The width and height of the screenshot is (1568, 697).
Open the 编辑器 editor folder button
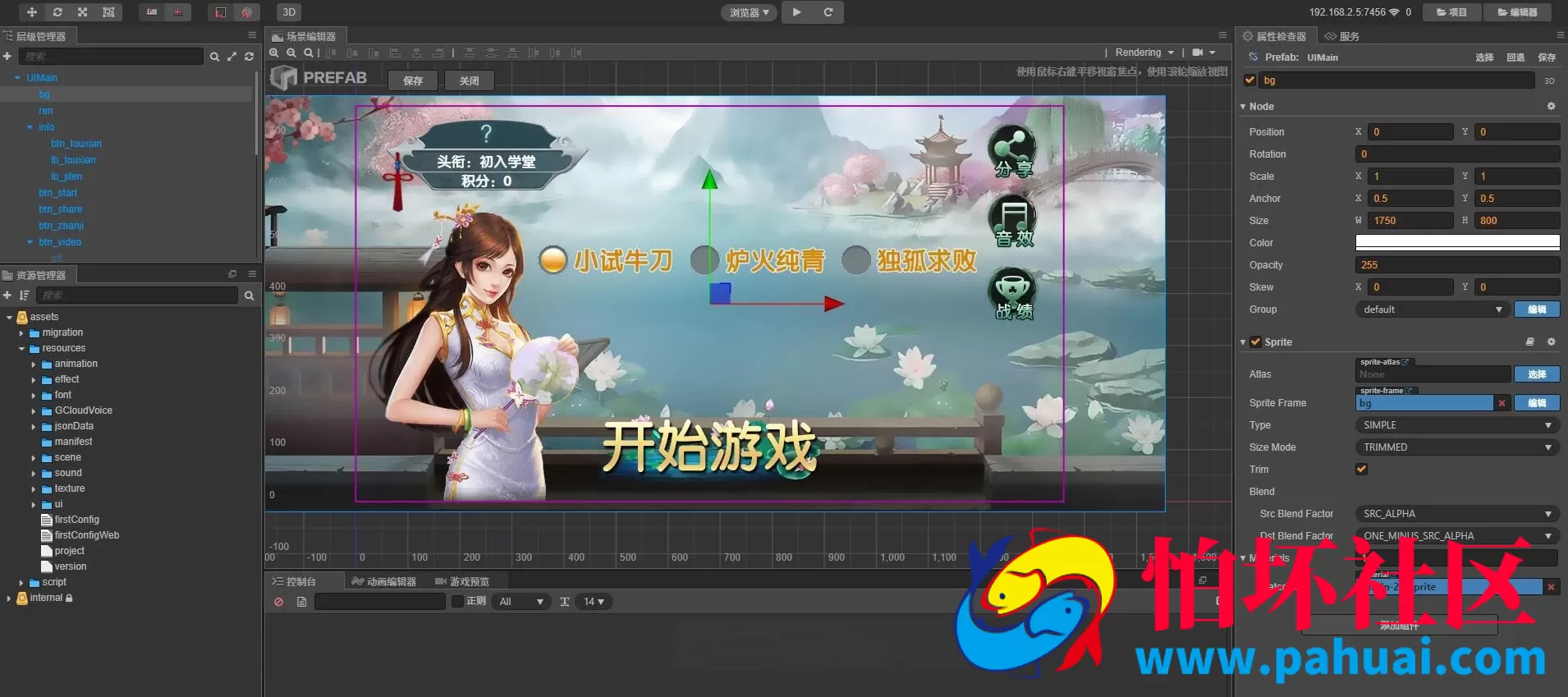pyautogui.click(x=1518, y=12)
